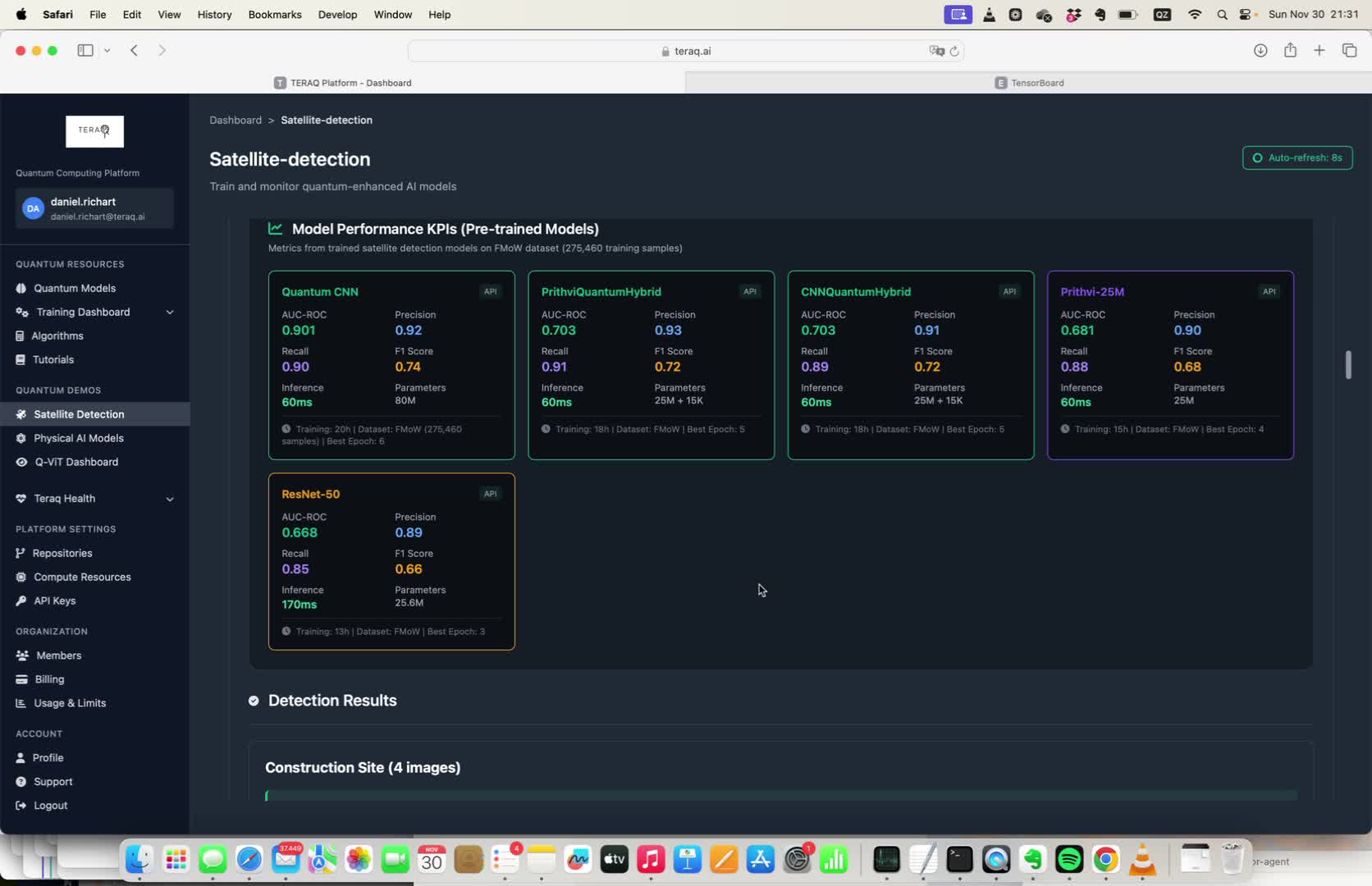The image size is (1372, 886).
Task: Click the Quantum CNN API badge
Action: [490, 292]
